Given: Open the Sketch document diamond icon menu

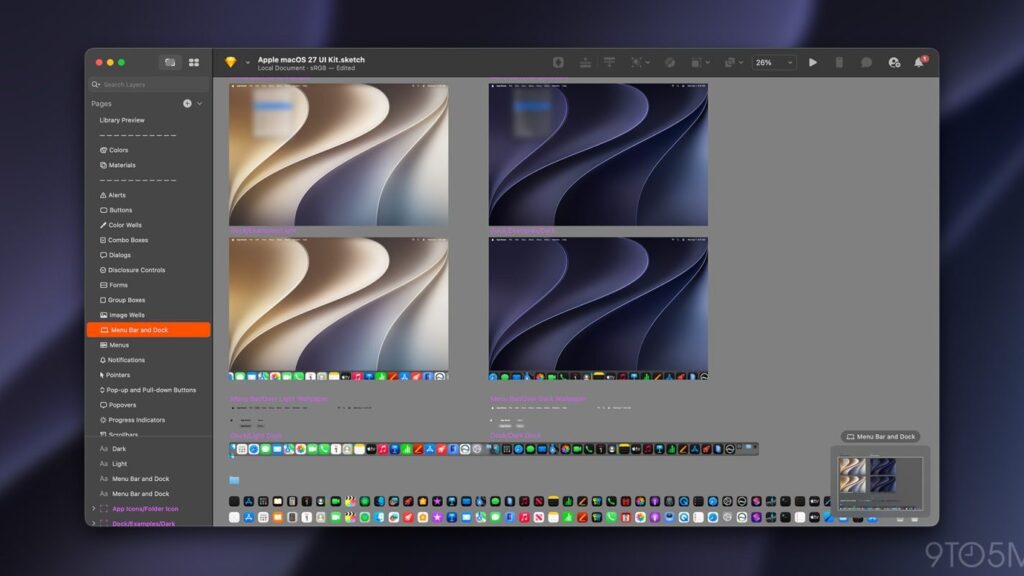Looking at the screenshot, I should 231,62.
